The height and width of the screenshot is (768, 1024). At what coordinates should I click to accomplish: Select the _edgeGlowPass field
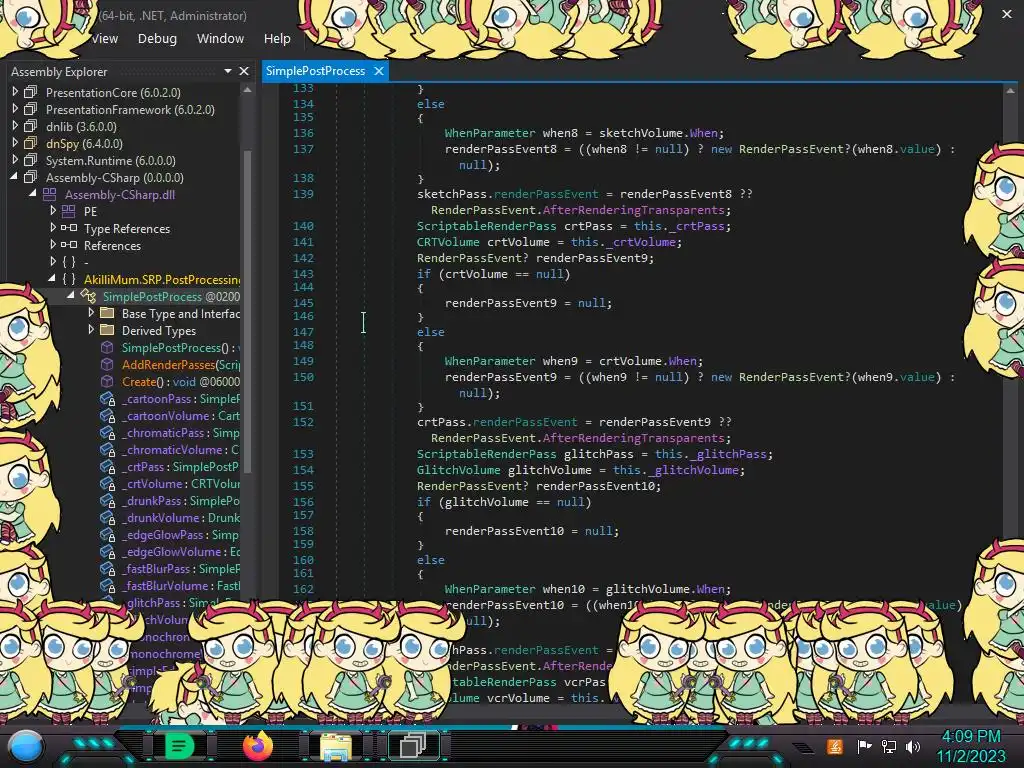point(181,534)
